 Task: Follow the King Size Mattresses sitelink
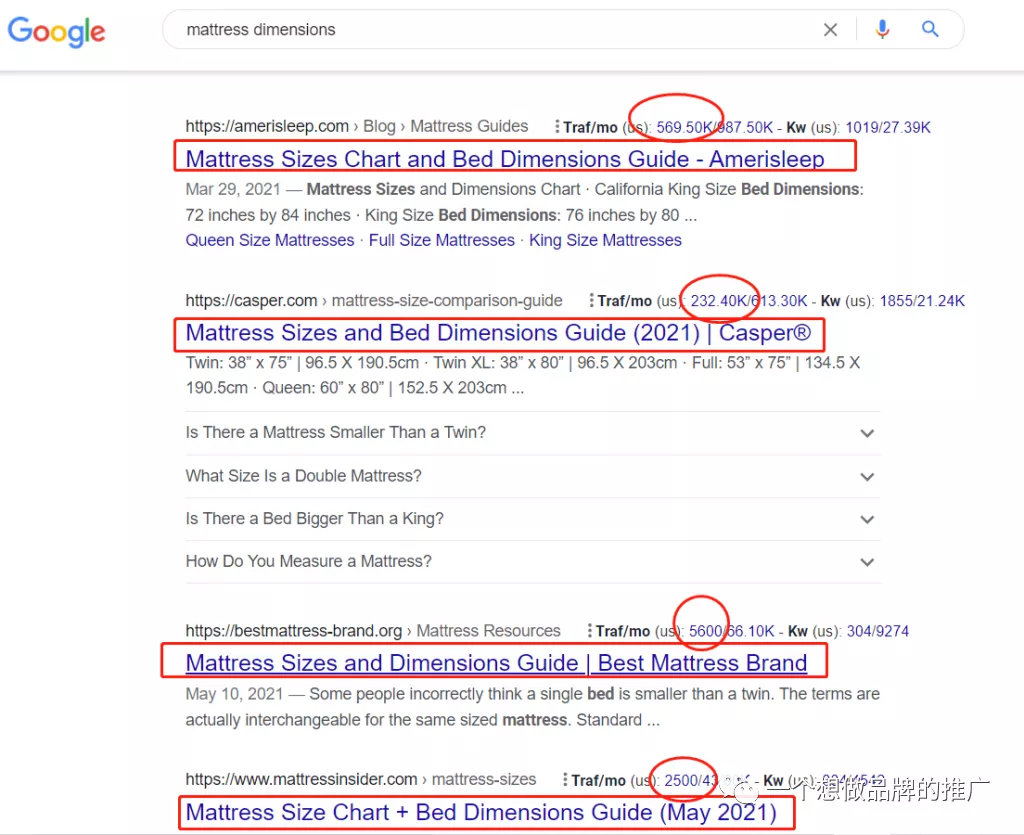605,240
